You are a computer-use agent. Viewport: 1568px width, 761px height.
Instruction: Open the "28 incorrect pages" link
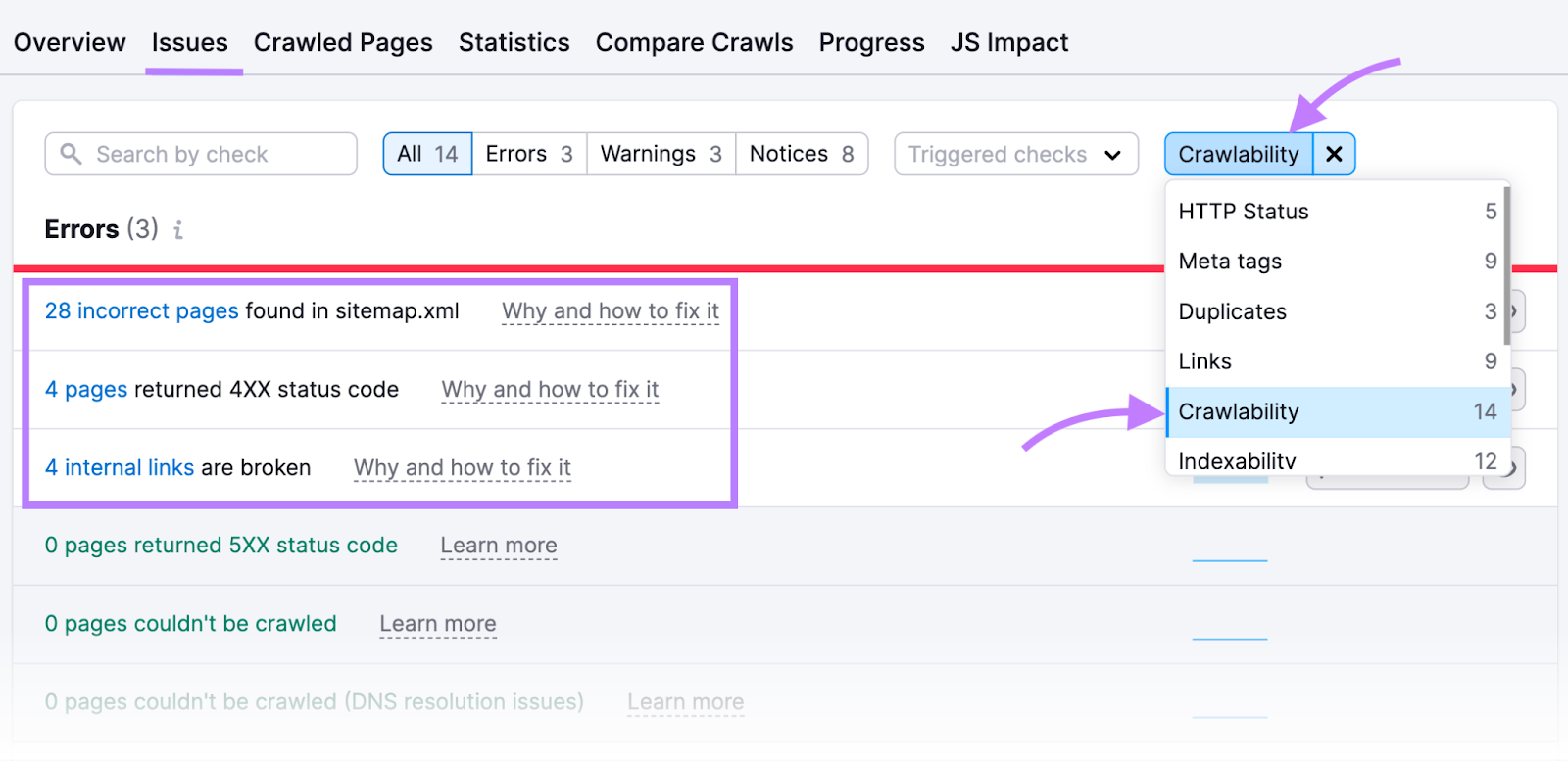141,311
